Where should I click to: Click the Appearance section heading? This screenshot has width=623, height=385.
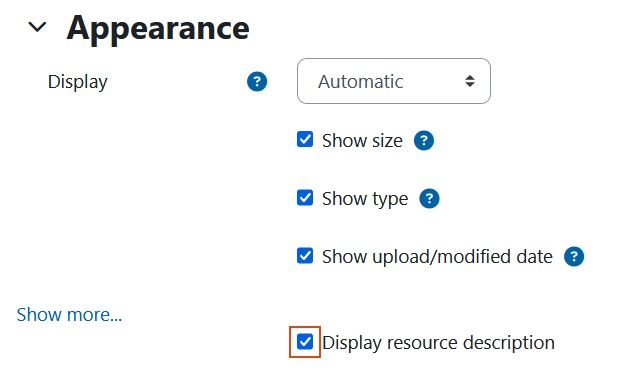tap(158, 29)
